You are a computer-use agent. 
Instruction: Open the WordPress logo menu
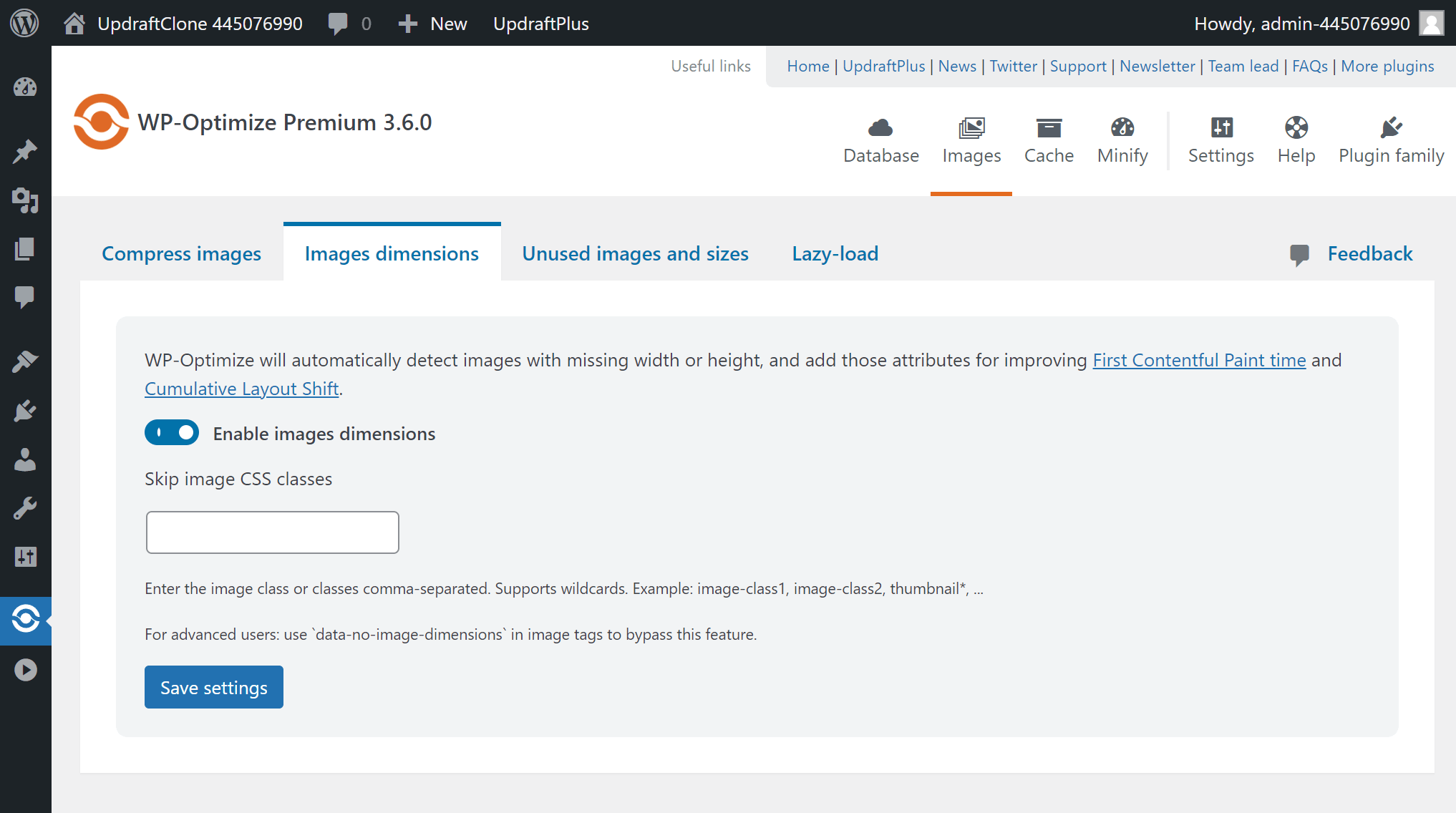click(x=24, y=23)
